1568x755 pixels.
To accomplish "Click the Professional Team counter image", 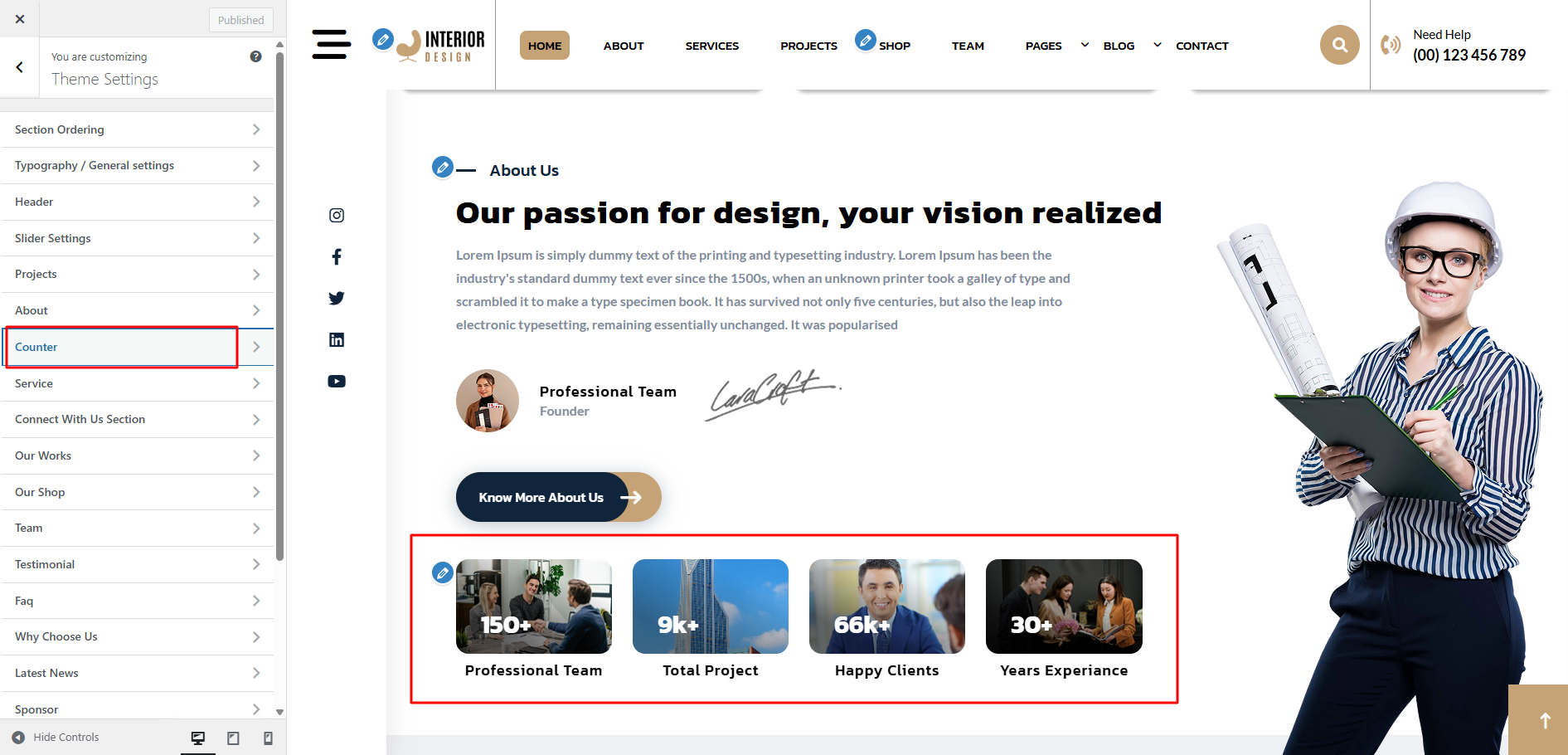I will click(x=534, y=606).
